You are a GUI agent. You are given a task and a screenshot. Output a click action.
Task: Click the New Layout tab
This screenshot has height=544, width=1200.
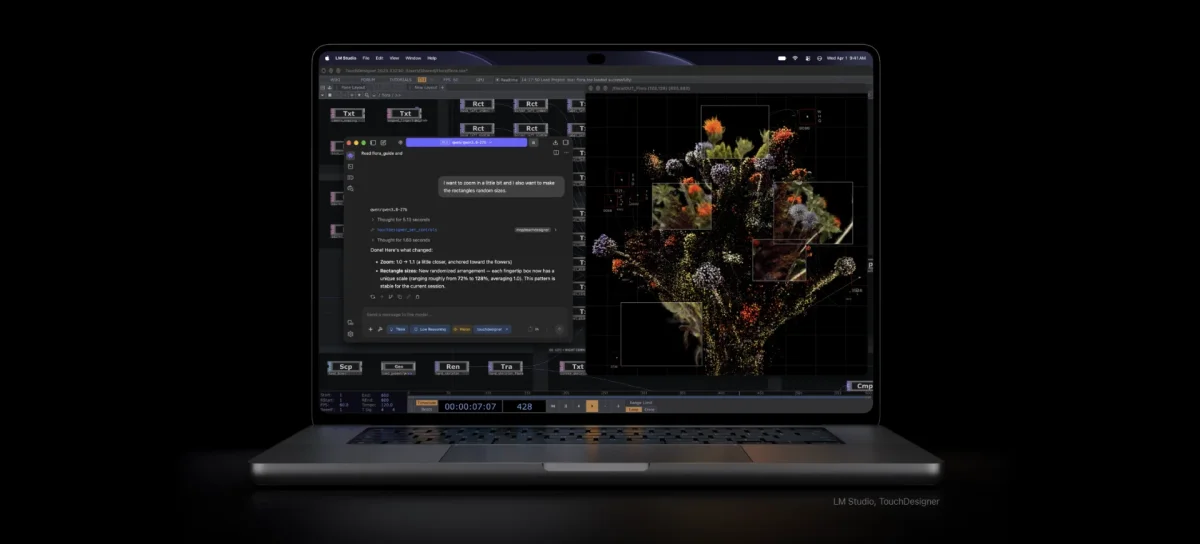point(425,87)
